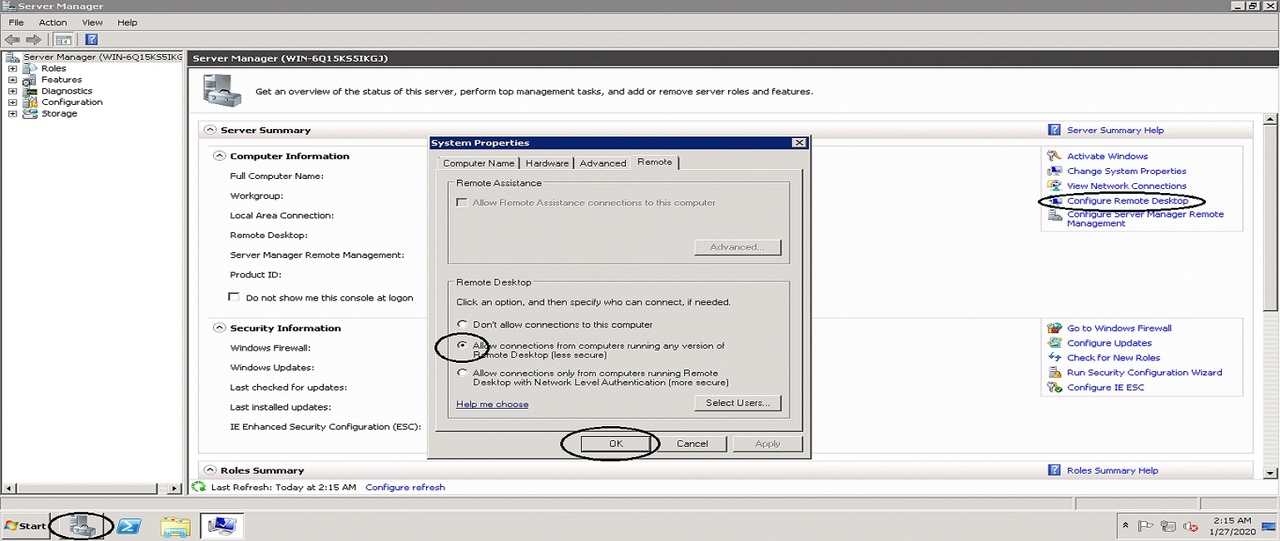Select Don't allow connections to this computer
Screen dimensions: 1280x541
coord(462,325)
